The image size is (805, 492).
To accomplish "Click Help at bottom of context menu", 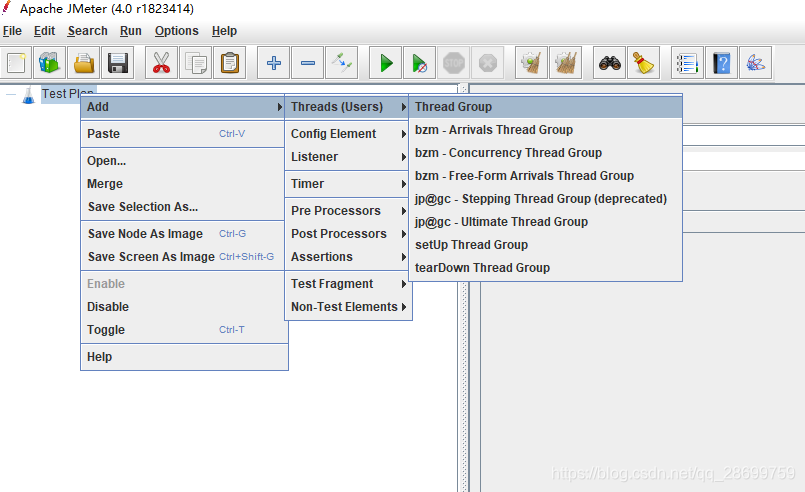I will click(x=184, y=357).
